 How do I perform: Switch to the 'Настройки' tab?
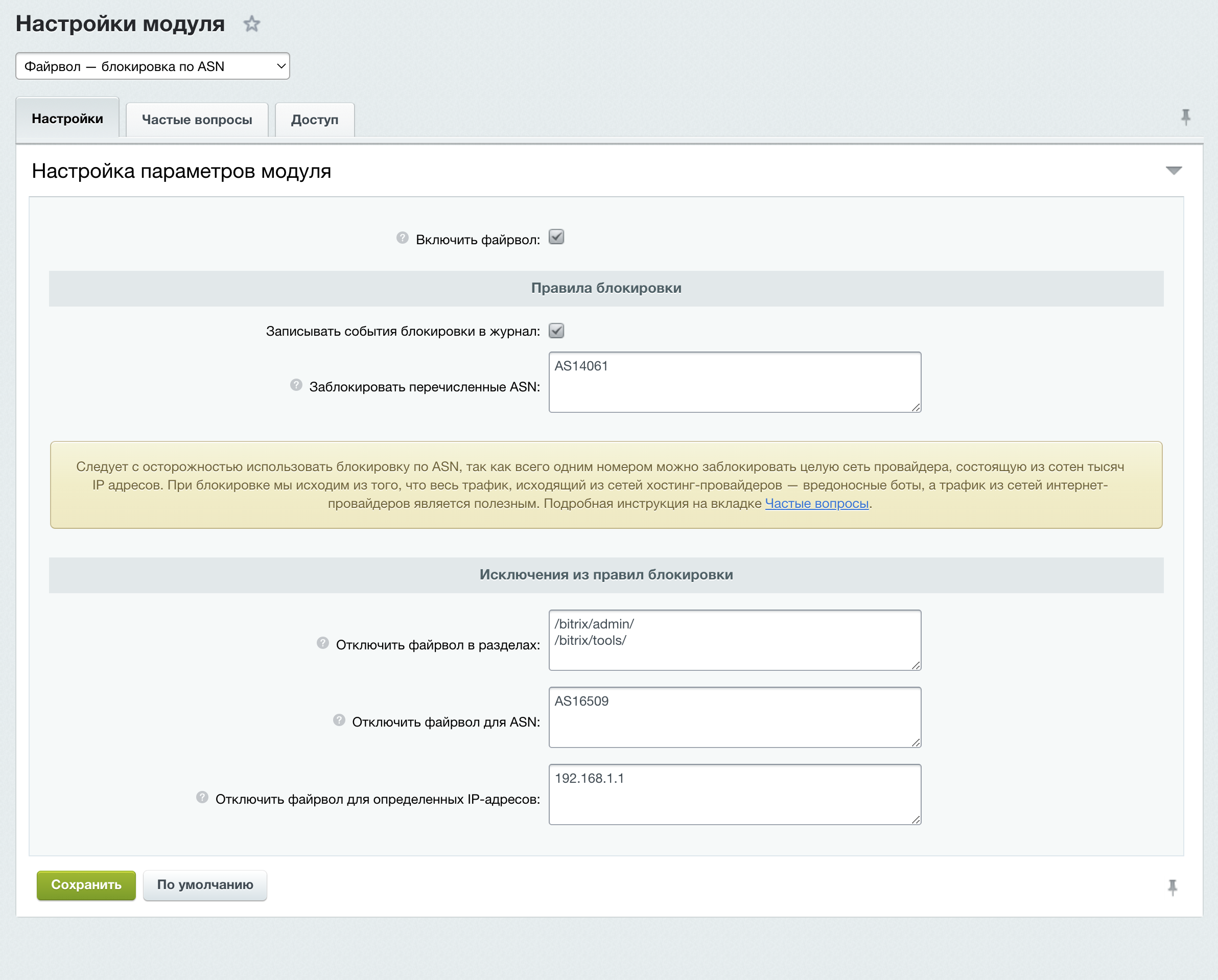[67, 118]
